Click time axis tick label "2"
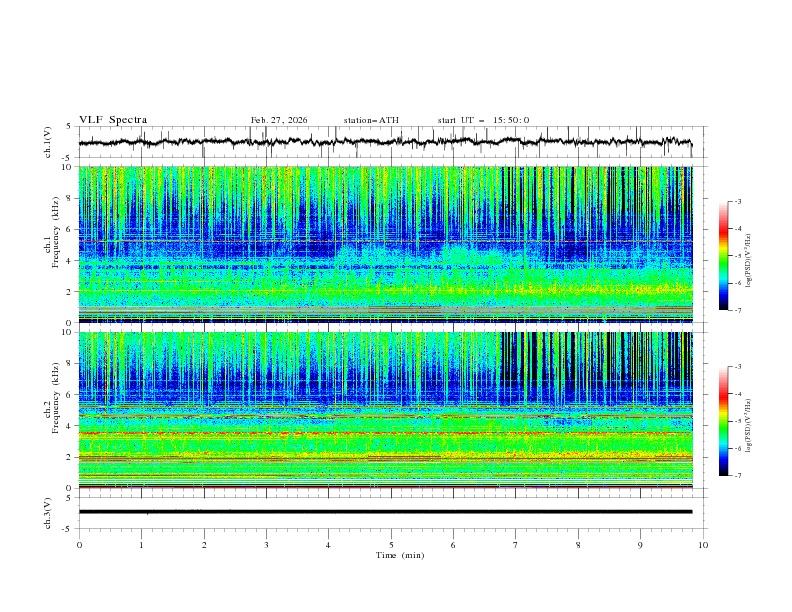The height and width of the screenshot is (612, 792). (204, 545)
